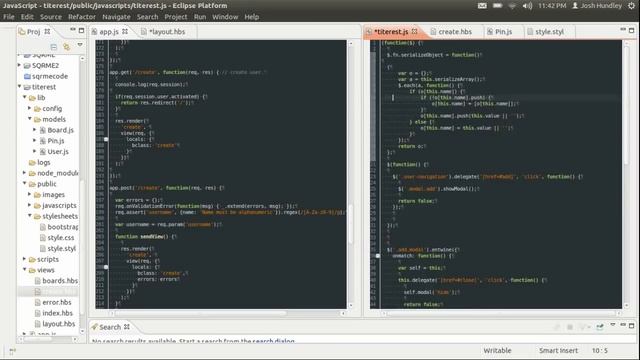Maximize the Project Explorer view
Image resolution: width=640 pixels, height=360 pixels.
tap(81, 30)
